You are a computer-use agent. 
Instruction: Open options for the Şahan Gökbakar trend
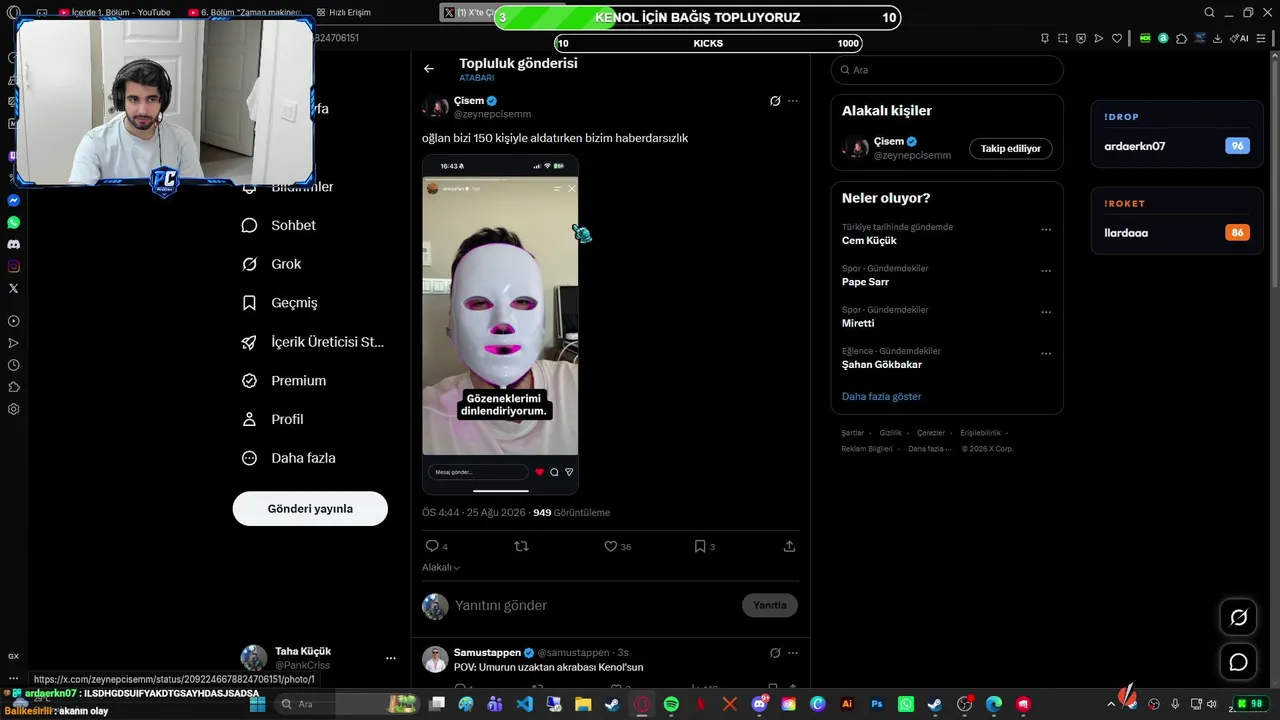click(1046, 353)
